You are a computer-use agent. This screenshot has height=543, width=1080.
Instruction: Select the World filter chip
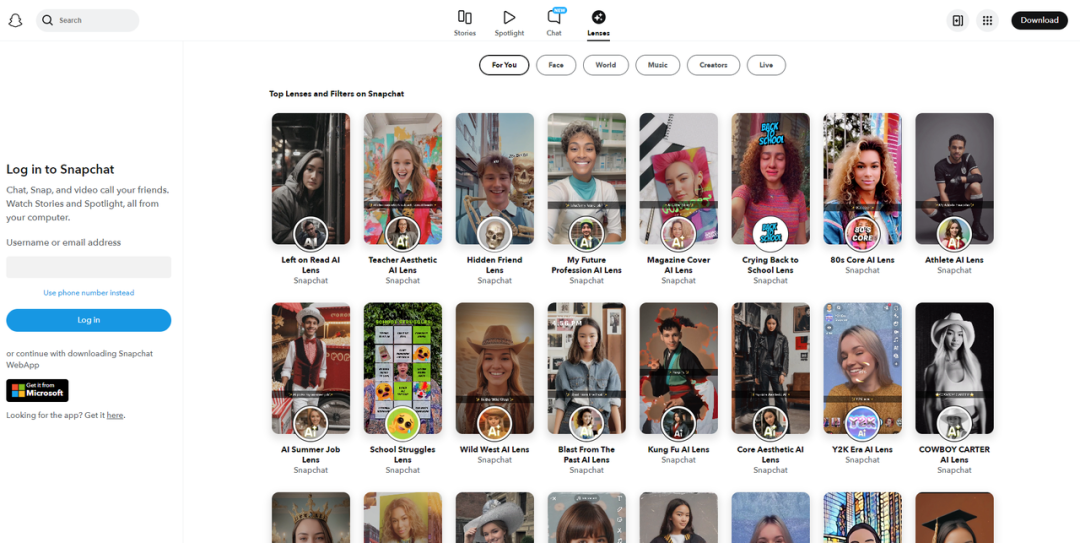coord(605,65)
